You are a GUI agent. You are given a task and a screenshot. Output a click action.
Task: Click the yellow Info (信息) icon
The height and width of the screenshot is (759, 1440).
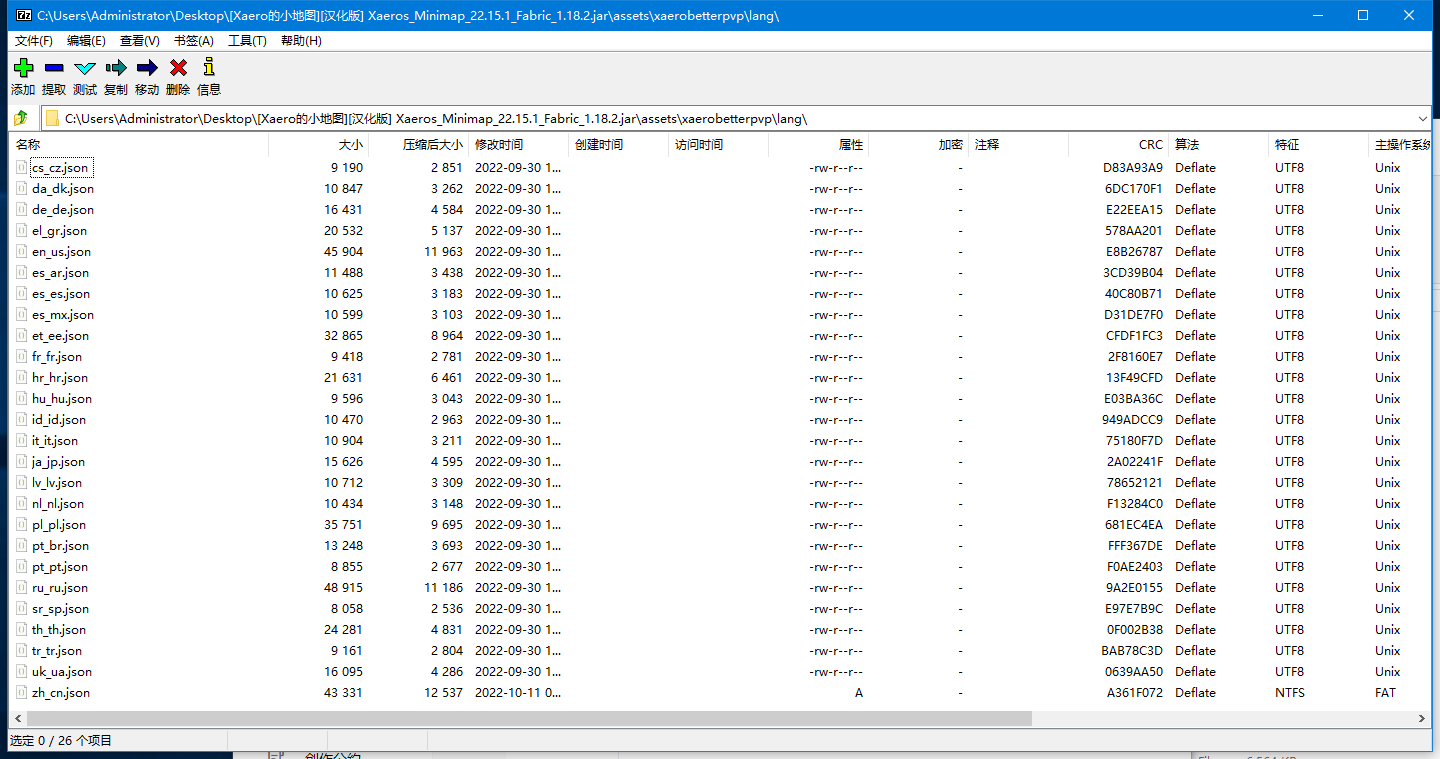209,67
